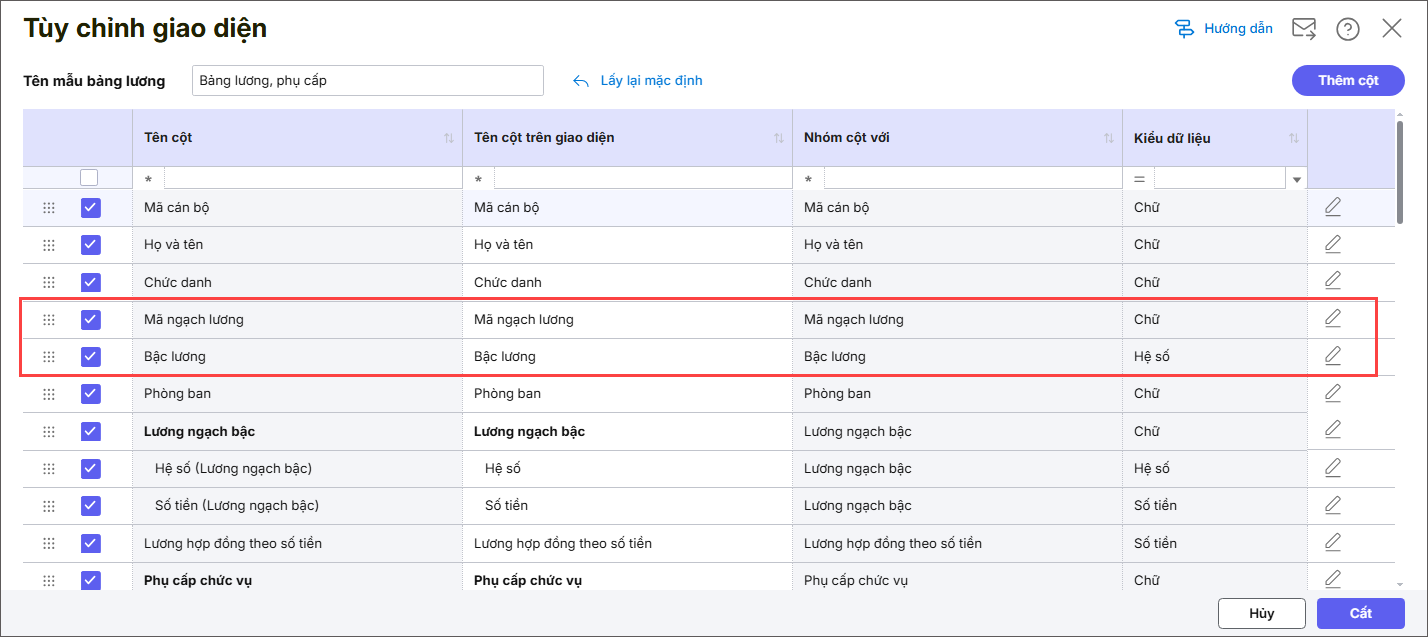Edit Lương hợp đồng theo số tiền row
Viewport: 1428px width, 637px height.
coord(1332,542)
